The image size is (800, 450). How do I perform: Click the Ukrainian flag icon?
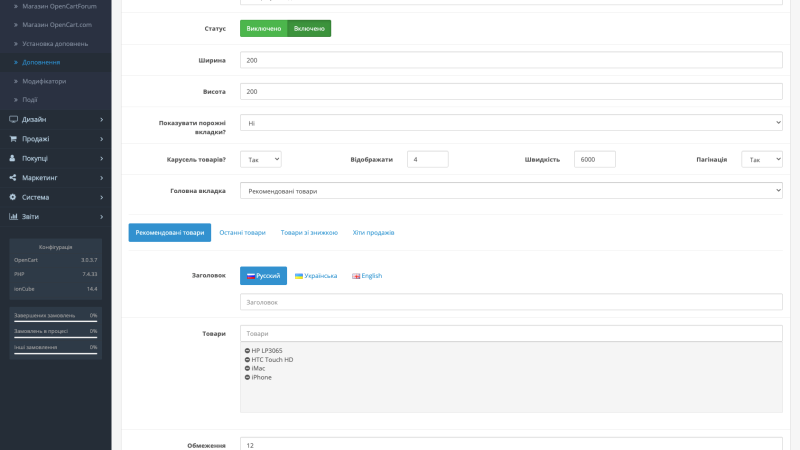(x=299, y=276)
